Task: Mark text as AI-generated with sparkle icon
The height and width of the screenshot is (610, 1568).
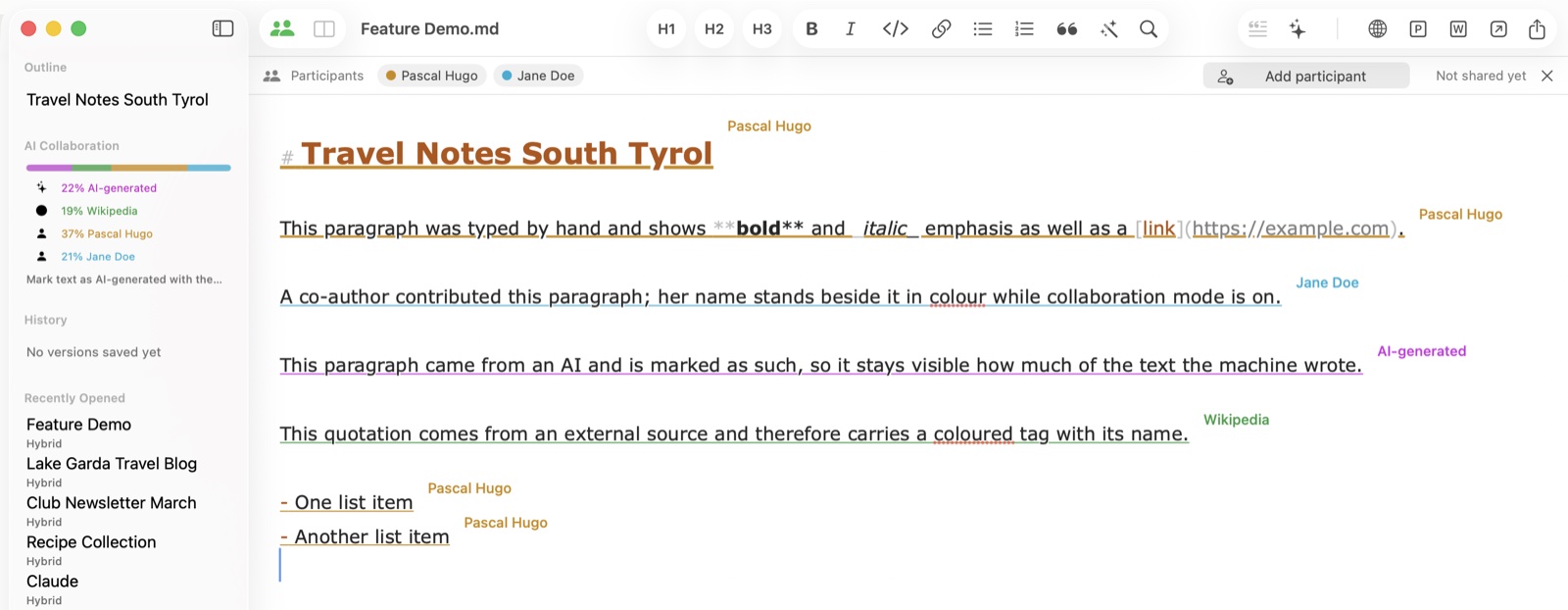Action: [1298, 29]
